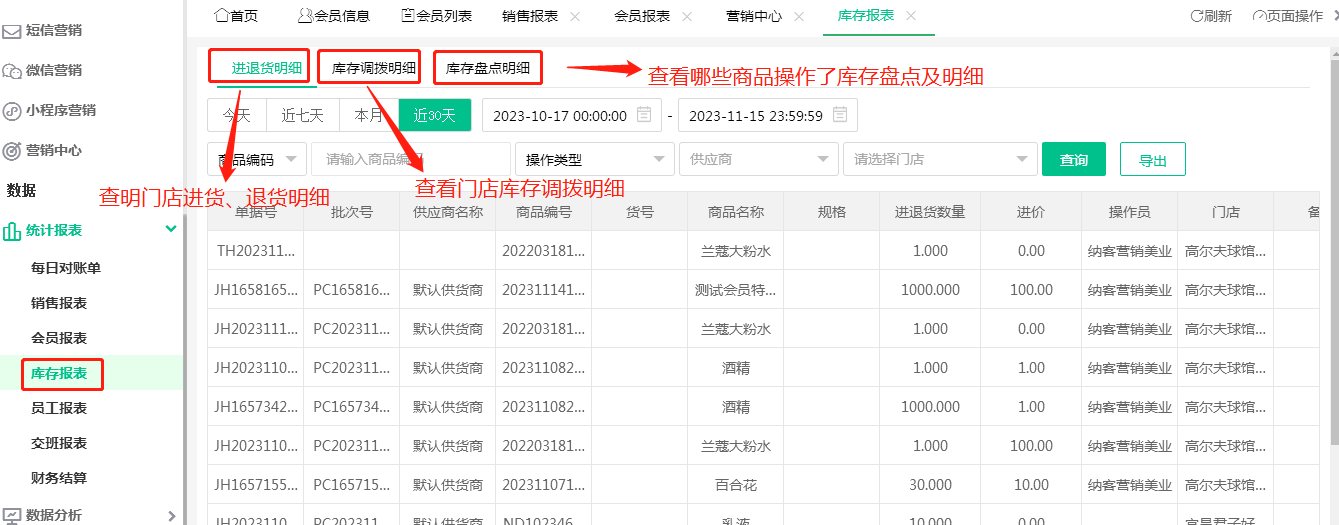Open the 销售报表 top tab
The height and width of the screenshot is (525, 1339).
(530, 16)
